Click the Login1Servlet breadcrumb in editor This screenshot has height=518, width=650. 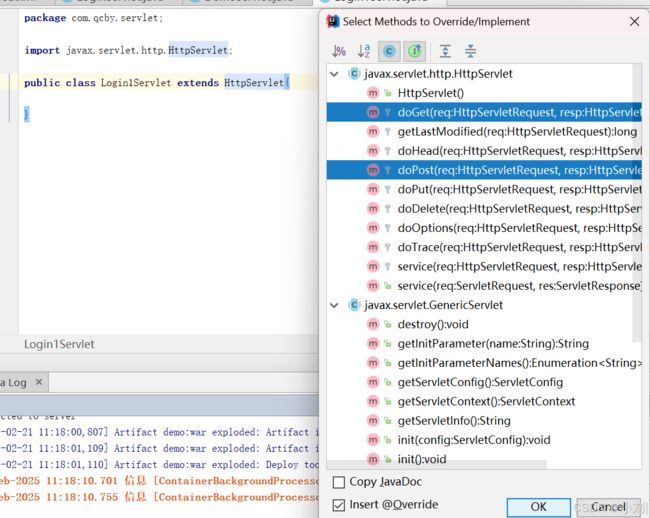[59, 344]
